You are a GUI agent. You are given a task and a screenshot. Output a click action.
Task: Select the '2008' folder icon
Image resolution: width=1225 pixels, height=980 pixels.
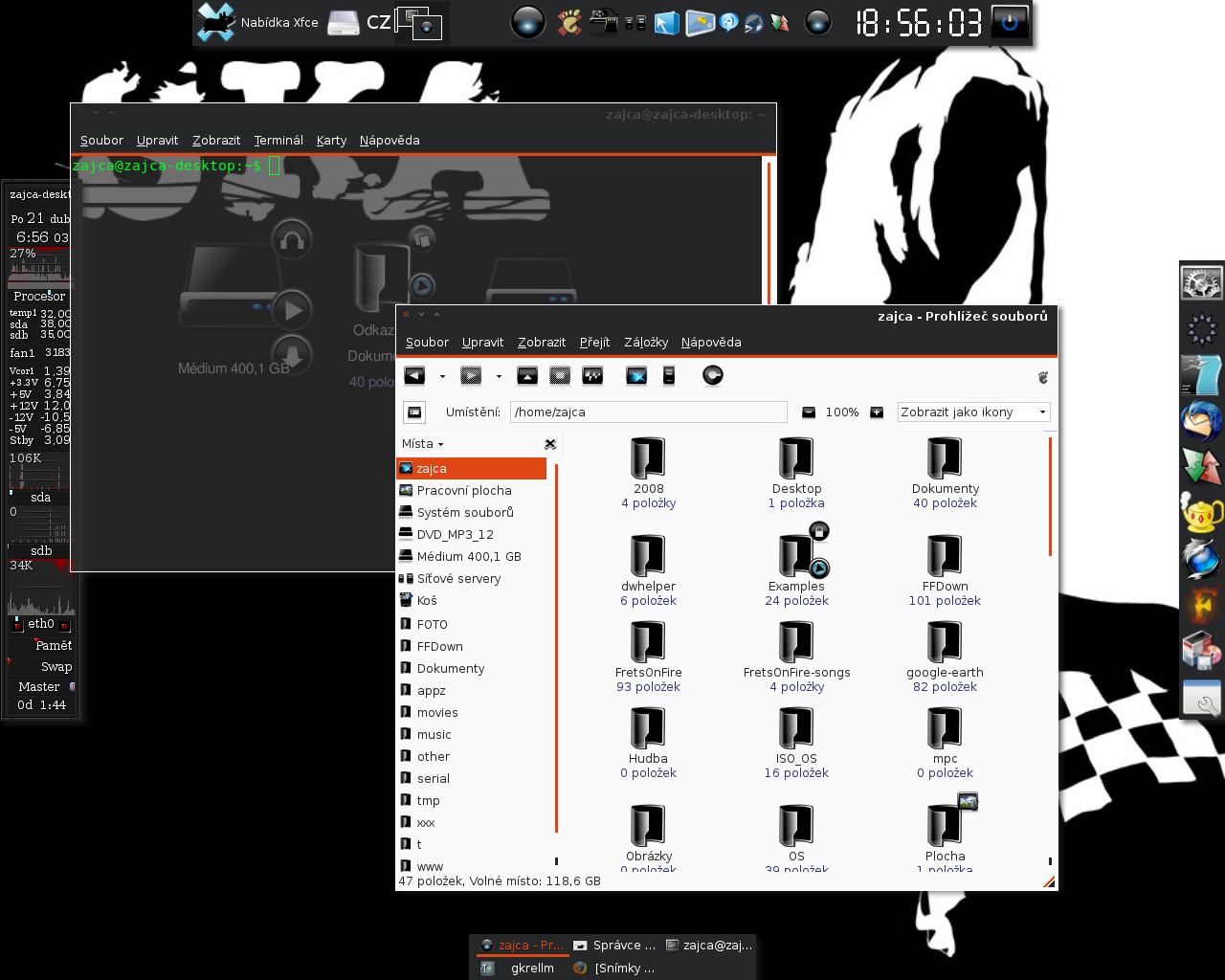click(648, 458)
